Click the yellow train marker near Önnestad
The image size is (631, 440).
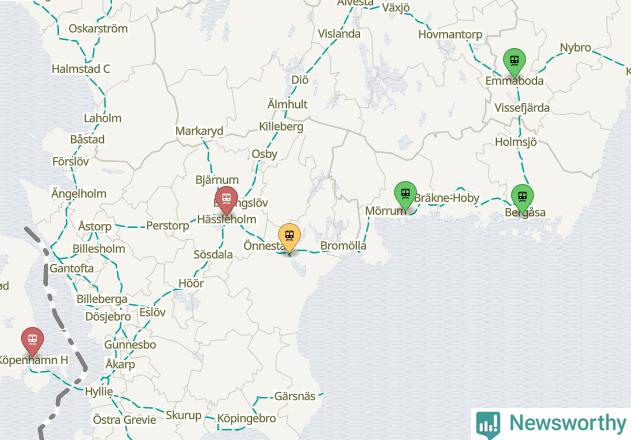coord(289,238)
